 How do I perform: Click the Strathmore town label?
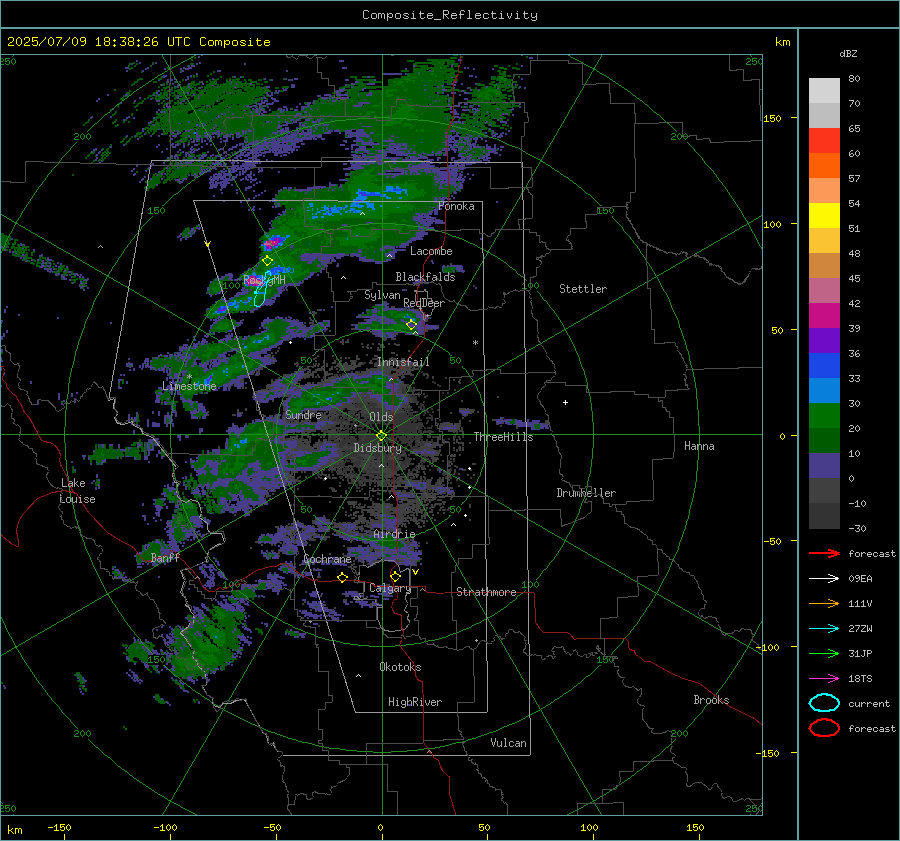486,592
